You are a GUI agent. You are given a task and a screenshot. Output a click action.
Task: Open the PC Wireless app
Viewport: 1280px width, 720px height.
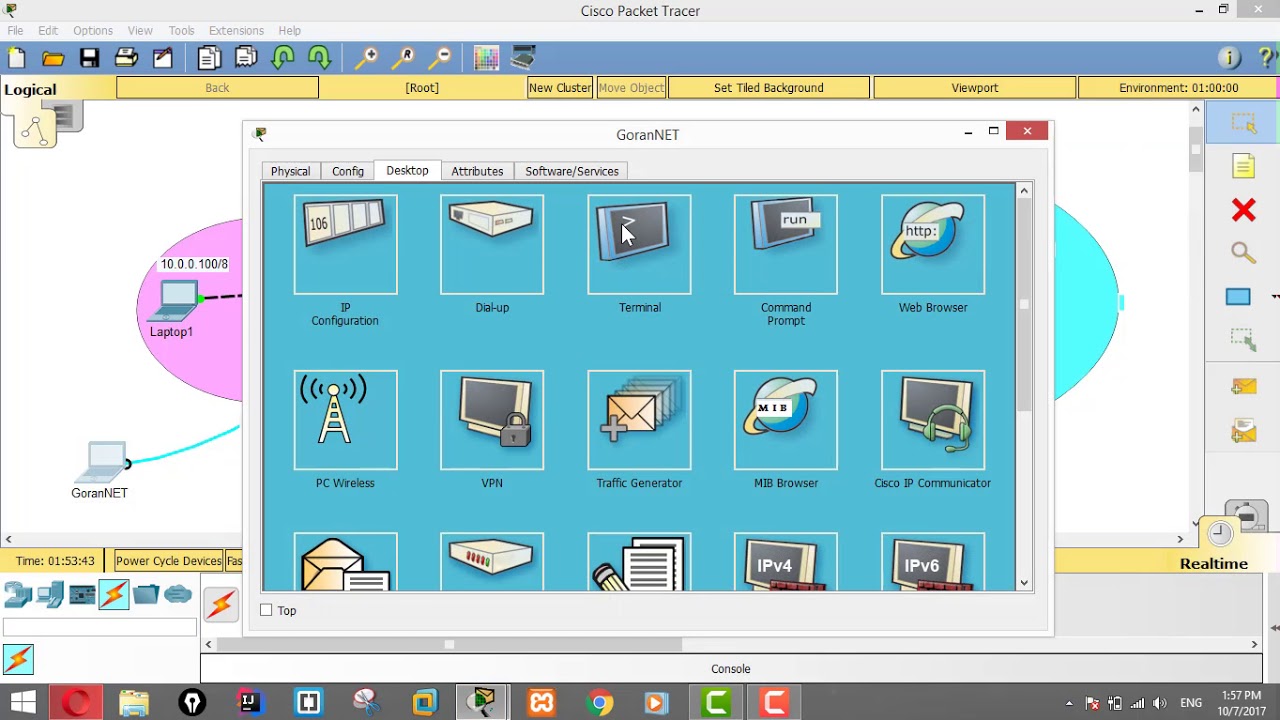345,420
